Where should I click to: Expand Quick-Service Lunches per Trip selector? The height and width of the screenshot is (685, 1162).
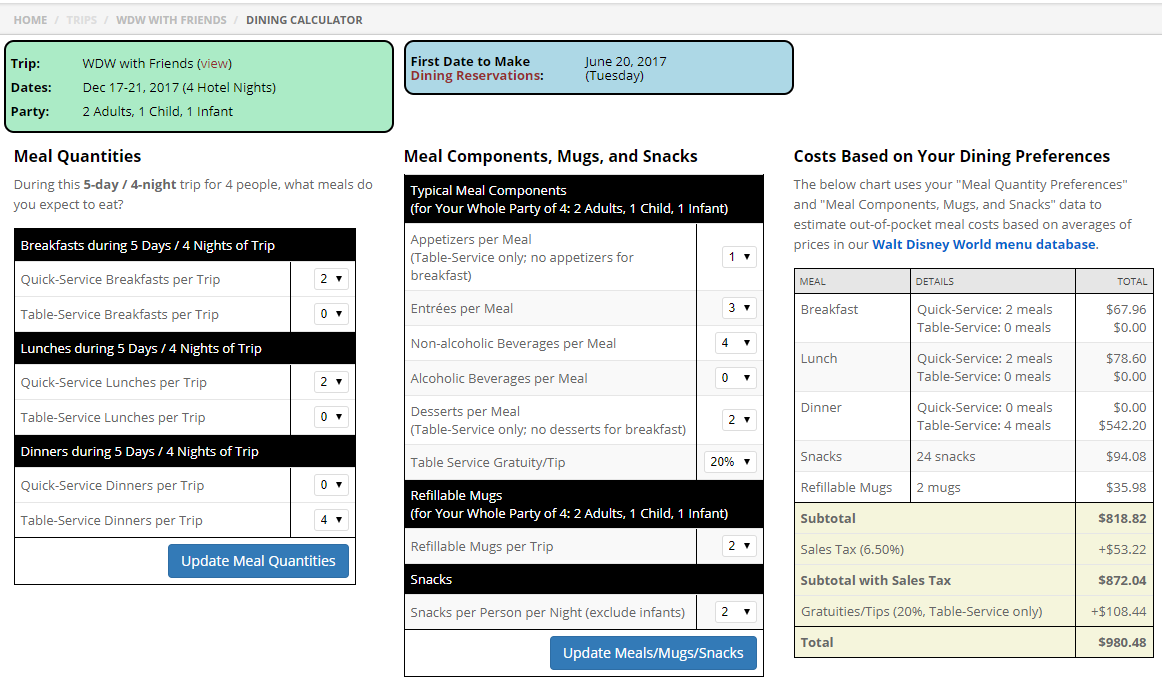(331, 382)
